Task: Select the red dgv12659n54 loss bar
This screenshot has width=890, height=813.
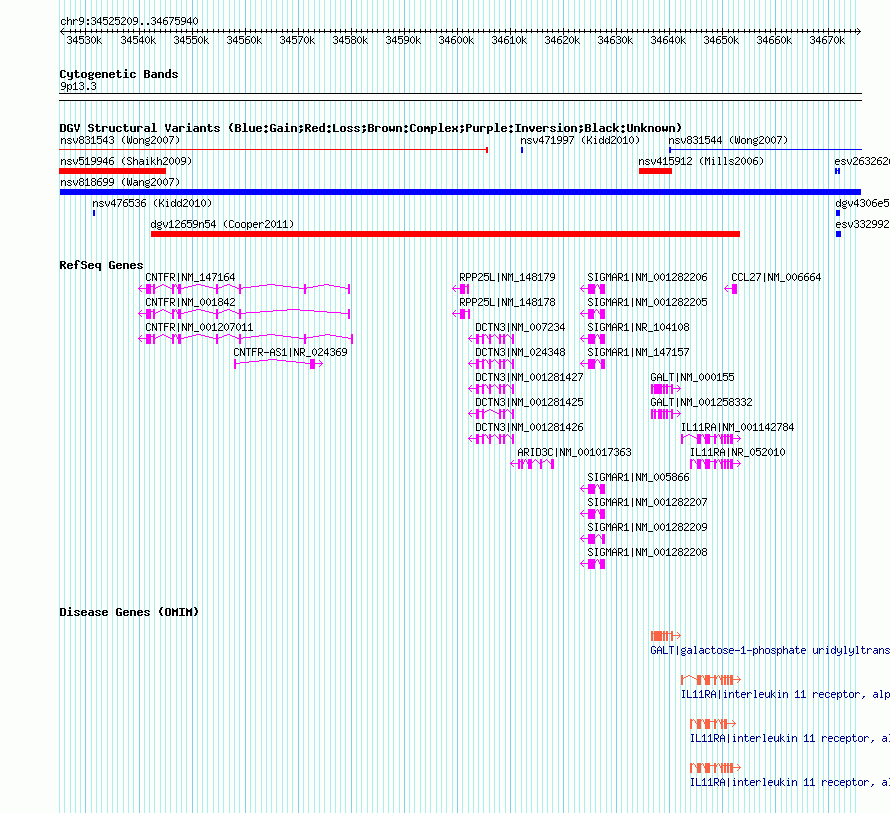Action: coord(446,234)
